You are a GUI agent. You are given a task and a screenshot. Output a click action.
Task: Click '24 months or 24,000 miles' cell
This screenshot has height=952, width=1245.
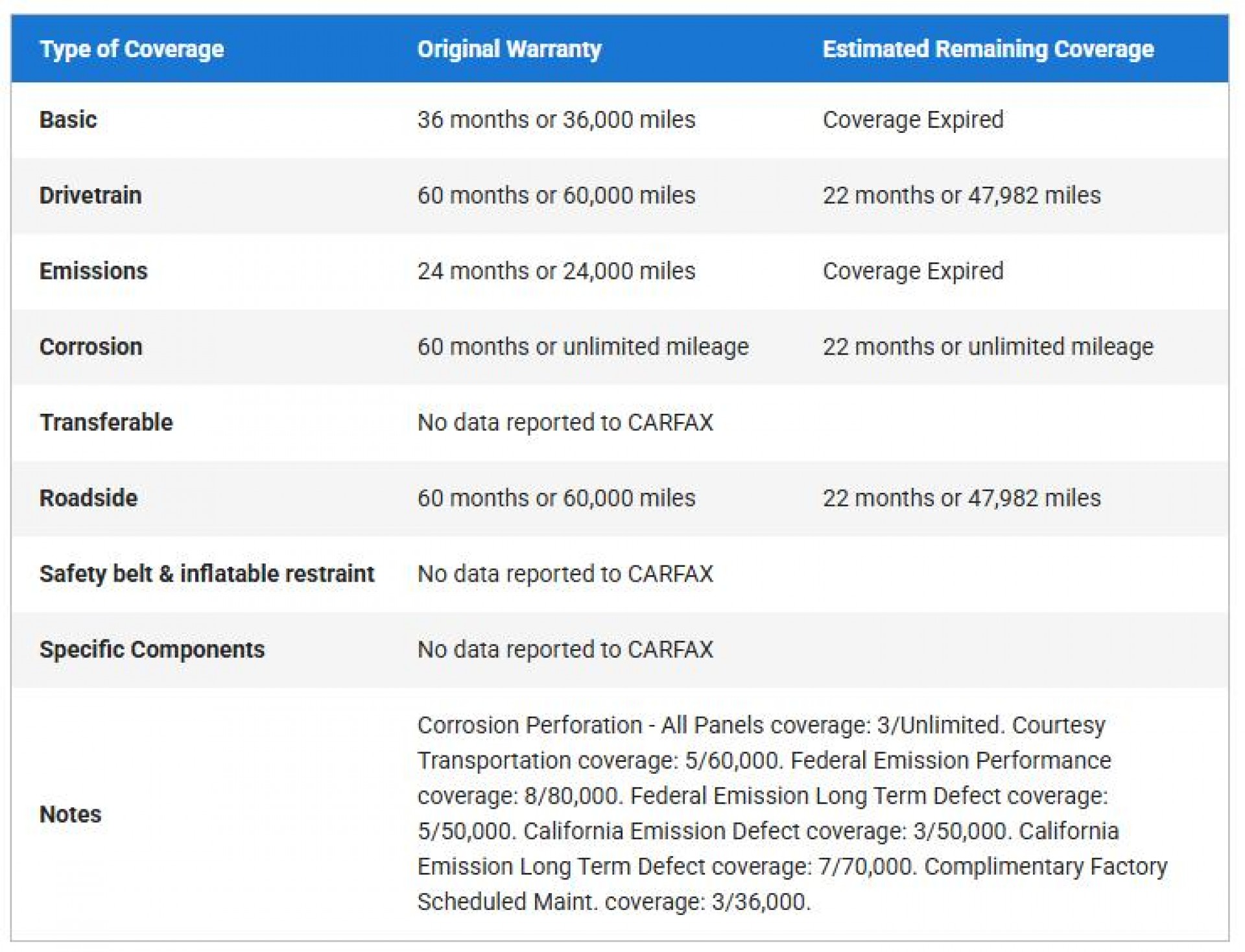click(556, 271)
